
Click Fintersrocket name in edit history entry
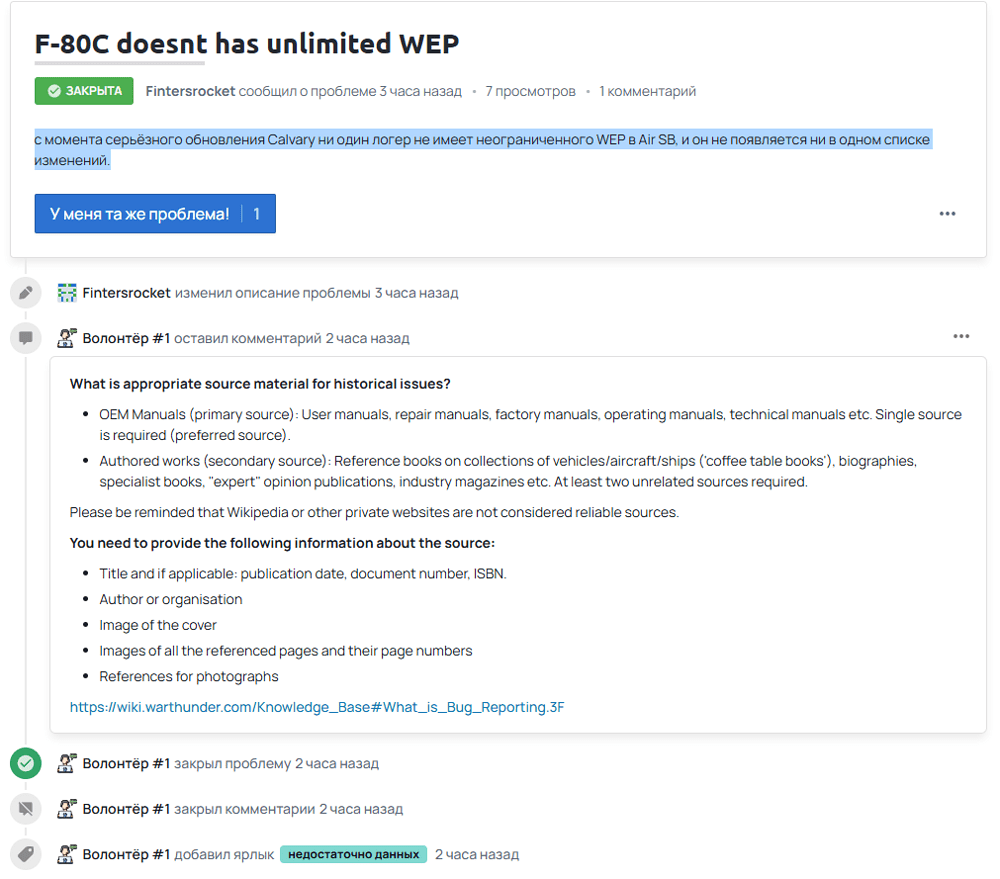point(126,293)
